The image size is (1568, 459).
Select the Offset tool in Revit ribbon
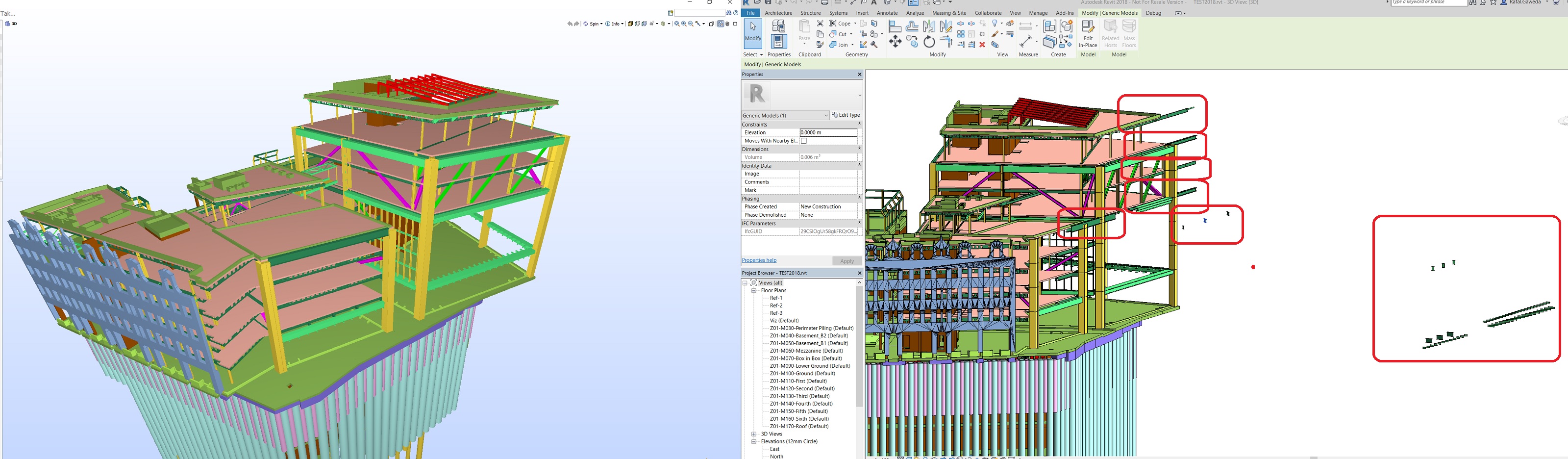[912, 26]
